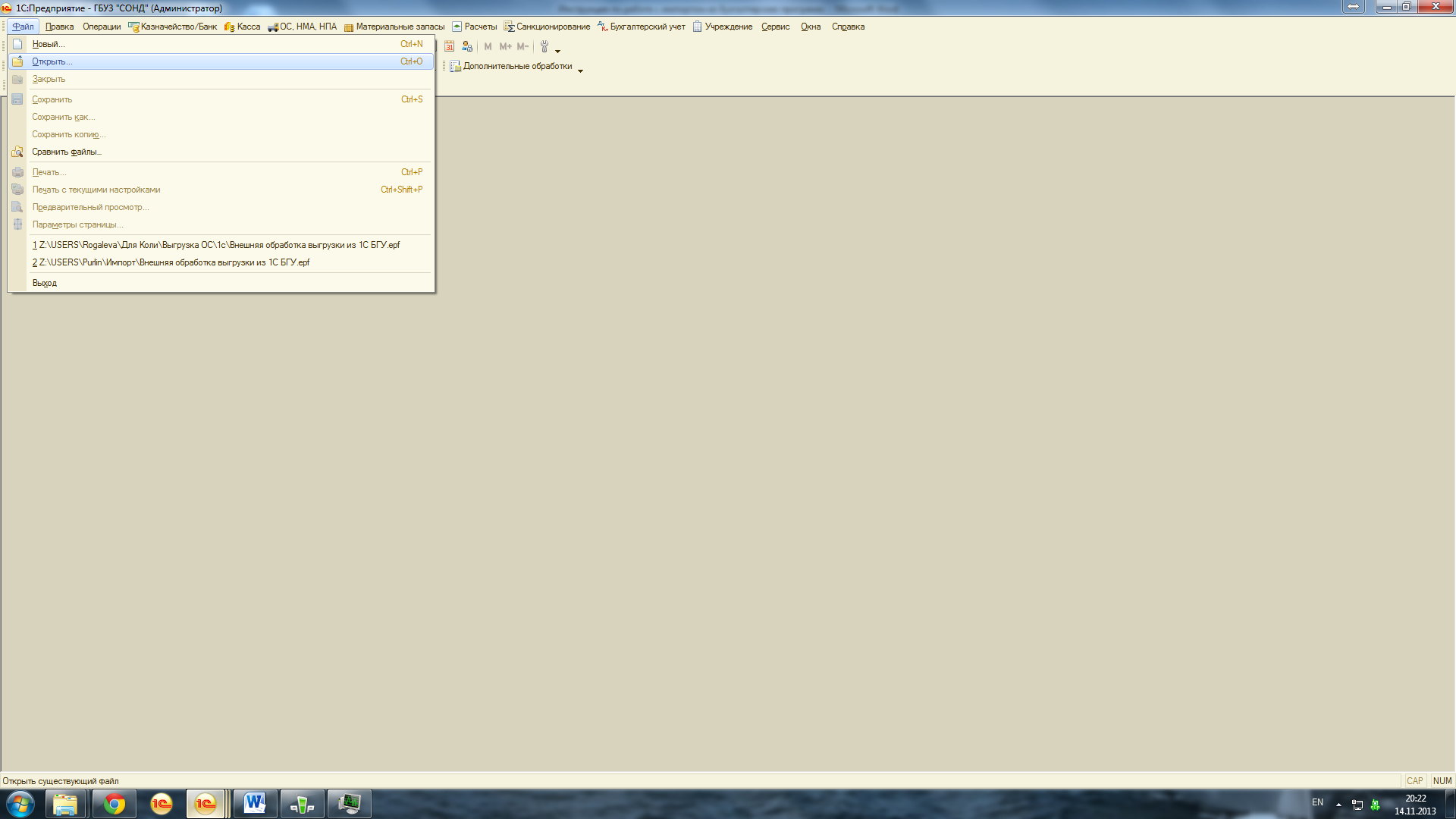Choose Открыть... in the File menu
Screen dimensions: 1456x819
pos(52,61)
